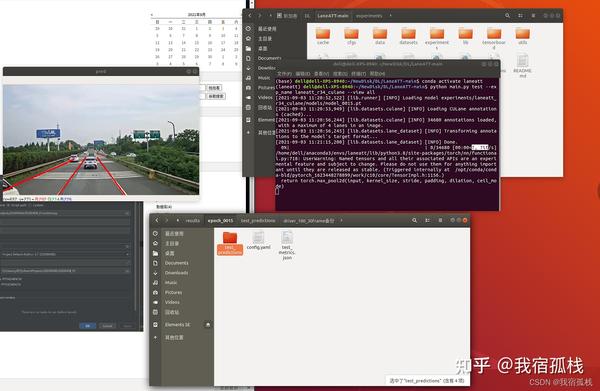
Task: Click search icon in epoch_0015 file window
Action: pos(414,220)
